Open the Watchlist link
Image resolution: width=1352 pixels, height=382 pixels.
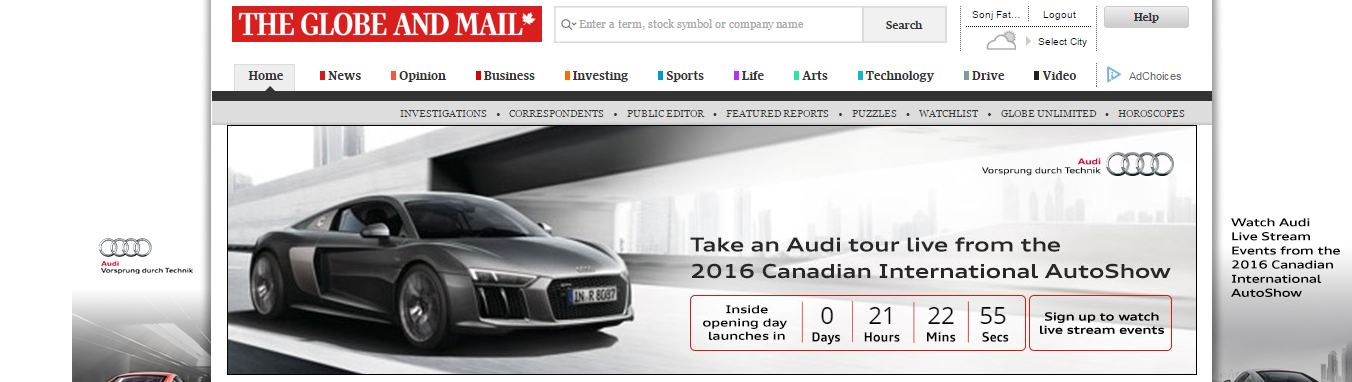point(948,114)
